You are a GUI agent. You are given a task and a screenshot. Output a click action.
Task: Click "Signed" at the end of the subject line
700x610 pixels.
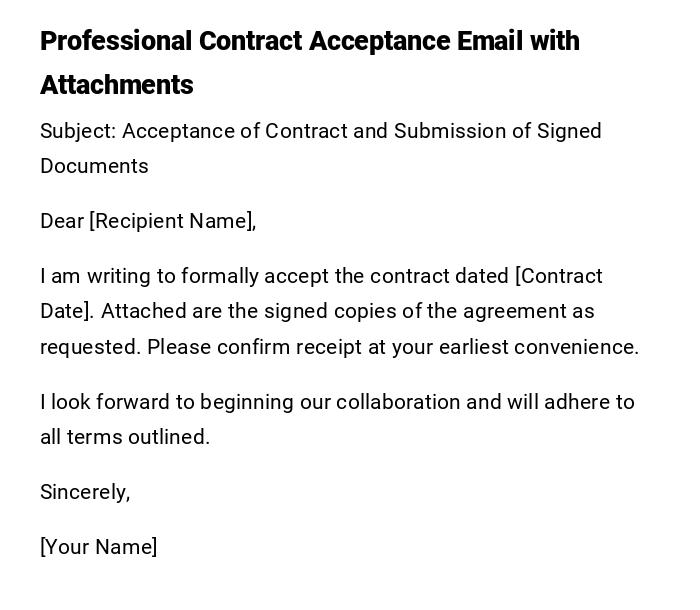pyautogui.click(x=569, y=132)
